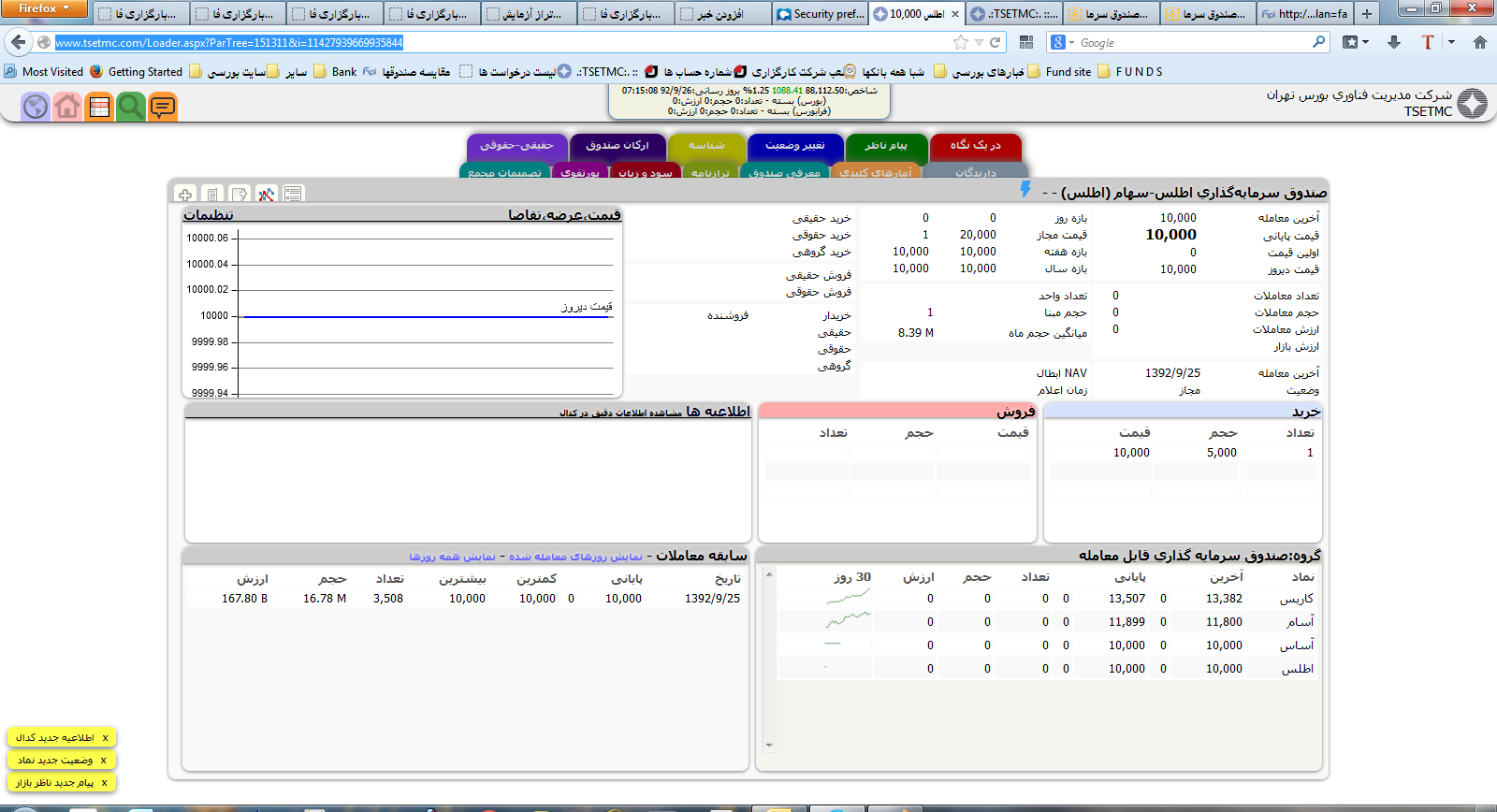Click the red-blue line chart icon
Image resolution: width=1497 pixels, height=812 pixels.
(x=267, y=195)
